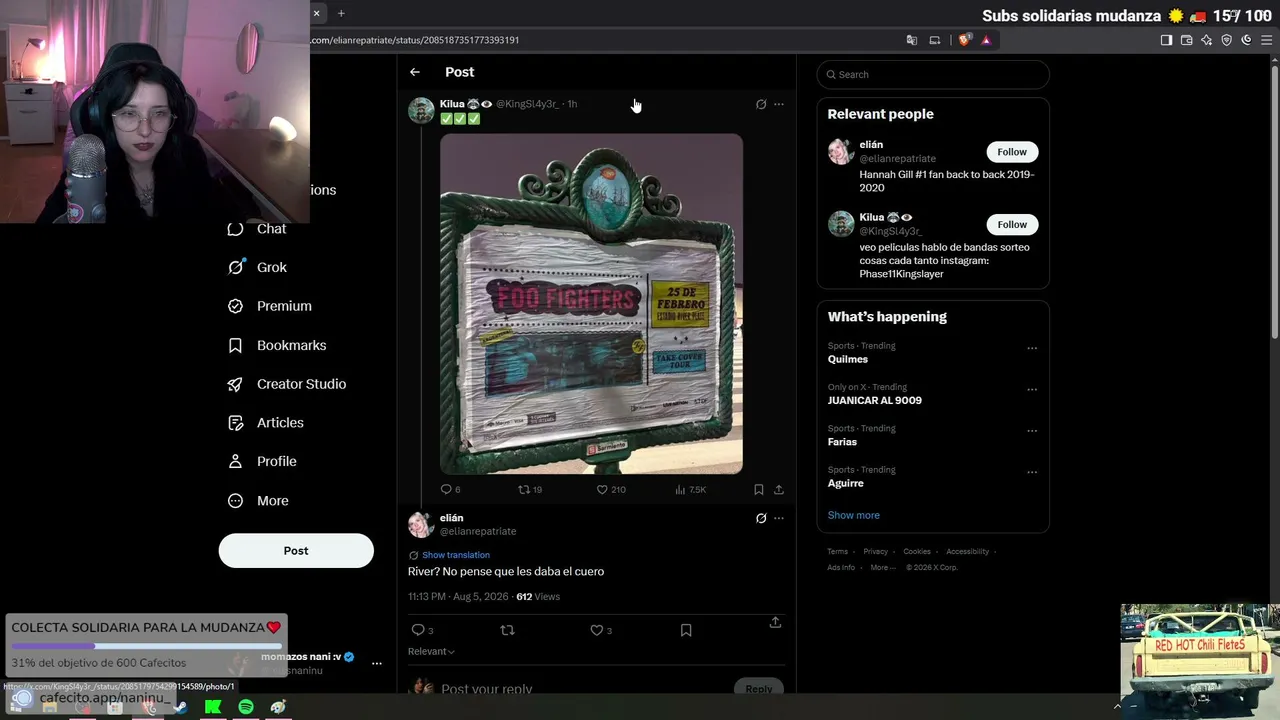Open options for Aguirre trend
Screen dimensions: 1280x720
1032,472
